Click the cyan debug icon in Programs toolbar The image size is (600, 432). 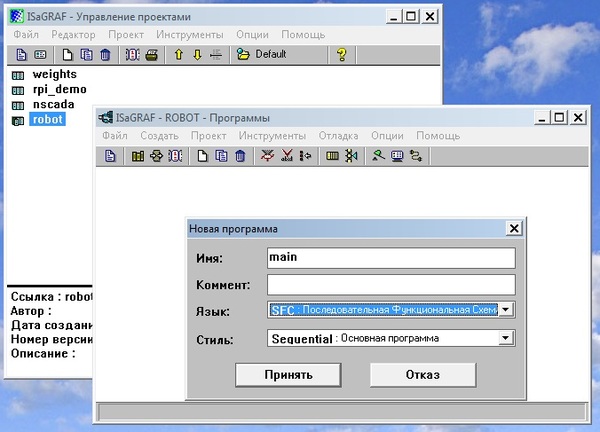[351, 156]
